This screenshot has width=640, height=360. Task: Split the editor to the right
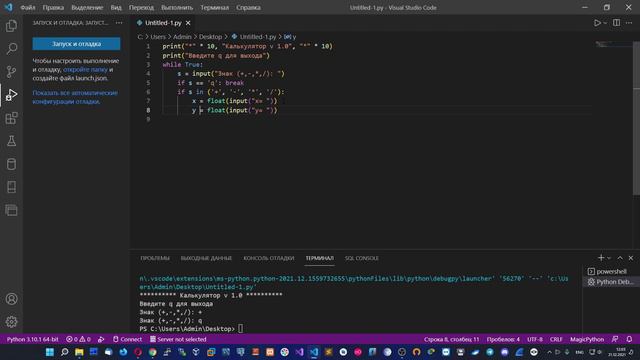616,23
